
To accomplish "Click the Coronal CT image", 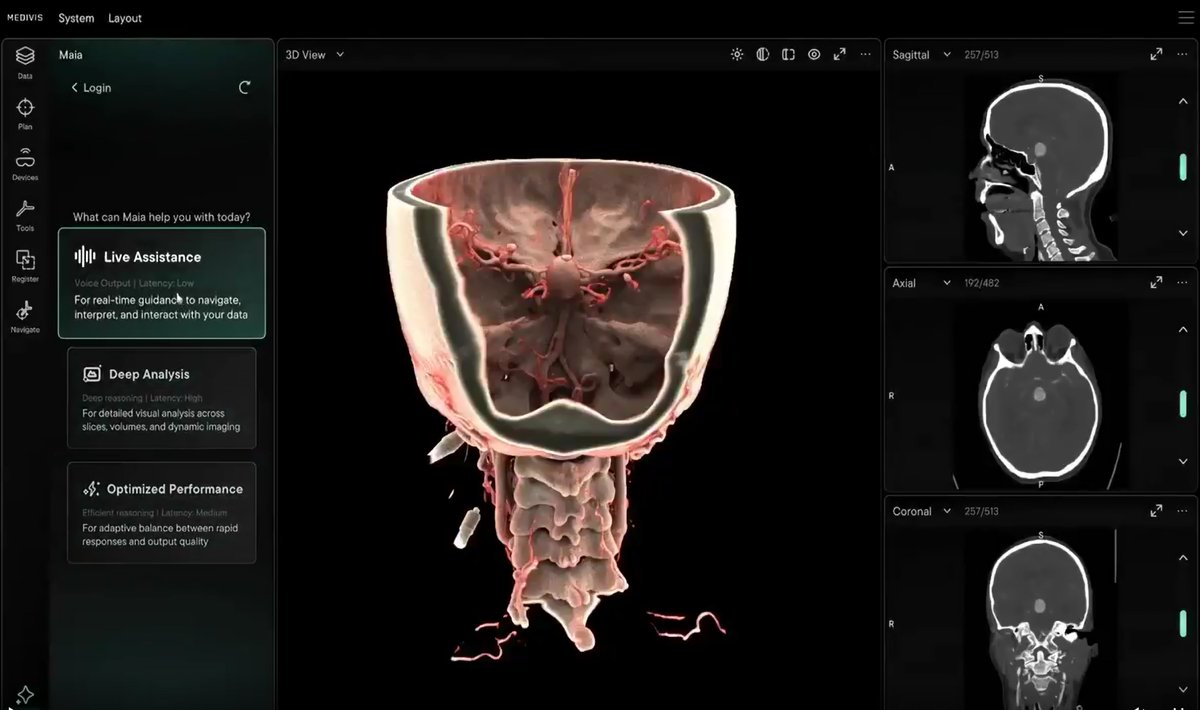I will pyautogui.click(x=1040, y=620).
